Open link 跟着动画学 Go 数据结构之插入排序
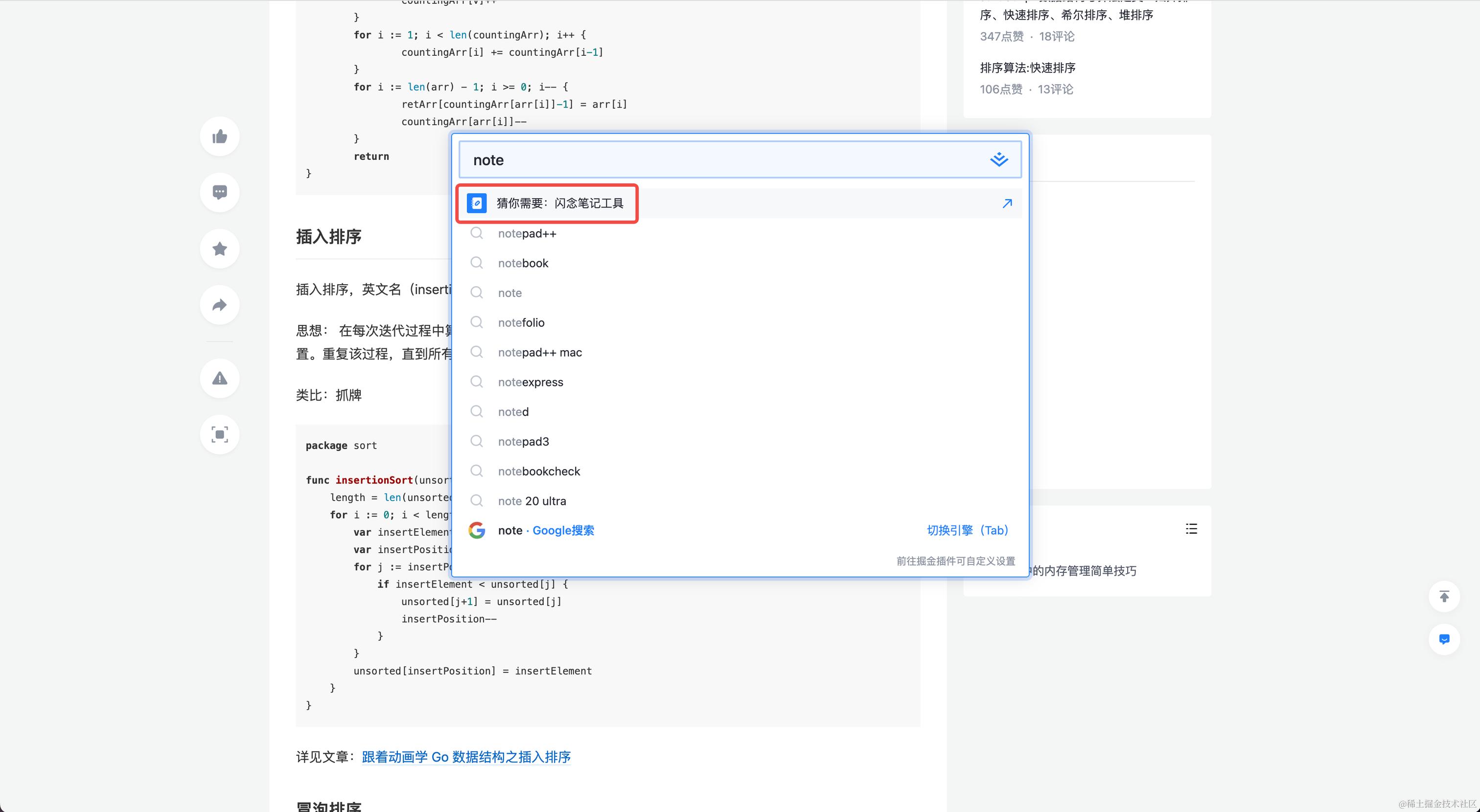Image resolution: width=1480 pixels, height=812 pixels. pyautogui.click(x=466, y=757)
